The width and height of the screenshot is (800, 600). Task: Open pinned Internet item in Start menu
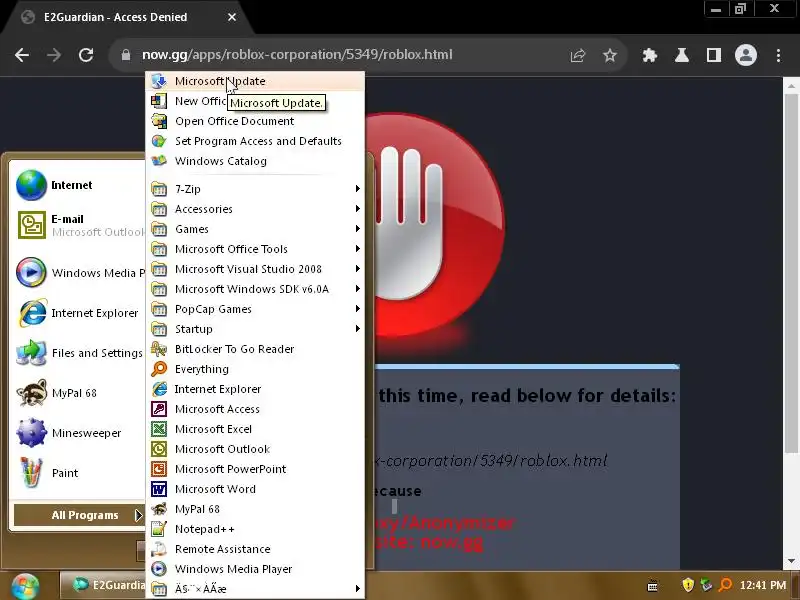[79, 185]
